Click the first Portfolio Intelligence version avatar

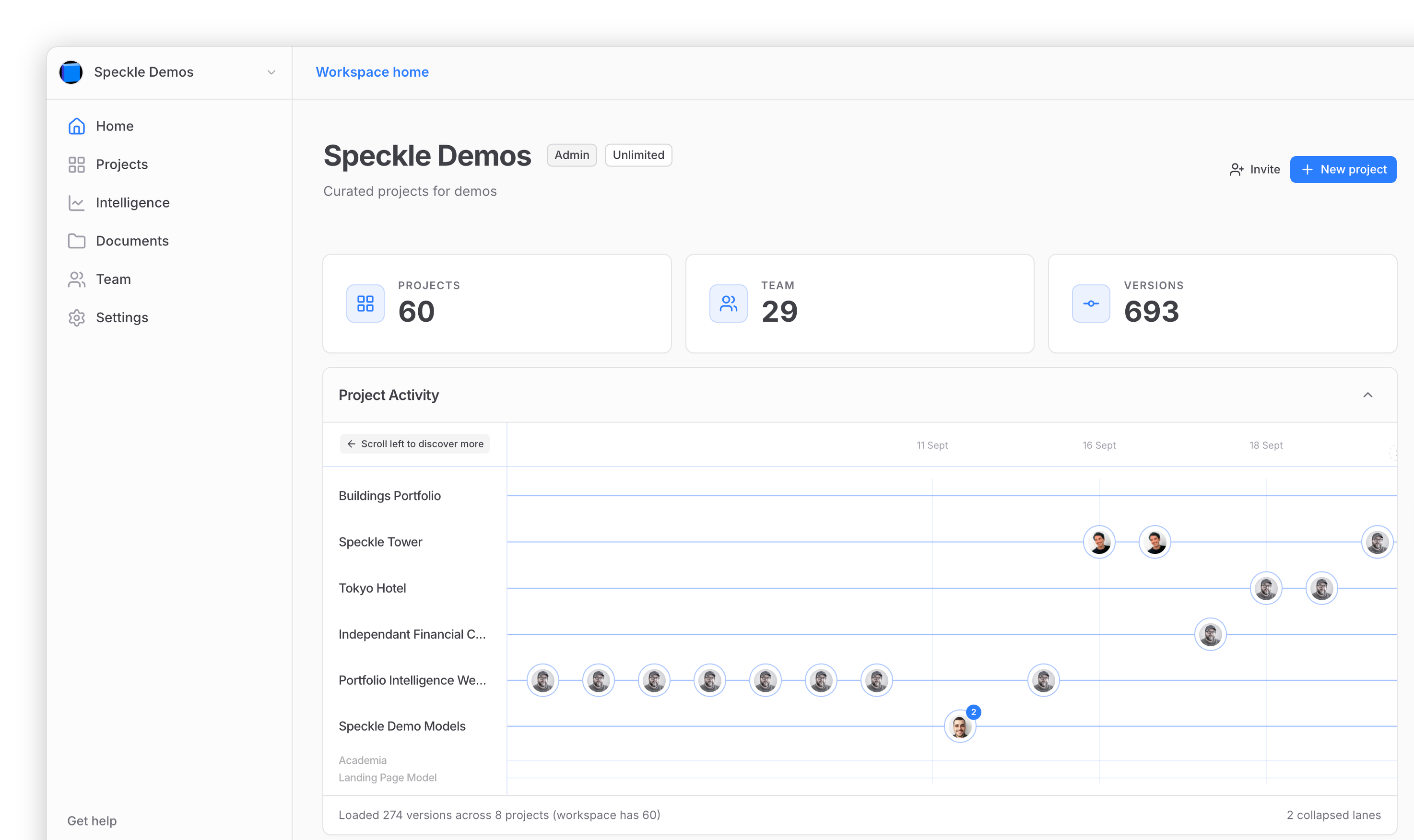542,680
